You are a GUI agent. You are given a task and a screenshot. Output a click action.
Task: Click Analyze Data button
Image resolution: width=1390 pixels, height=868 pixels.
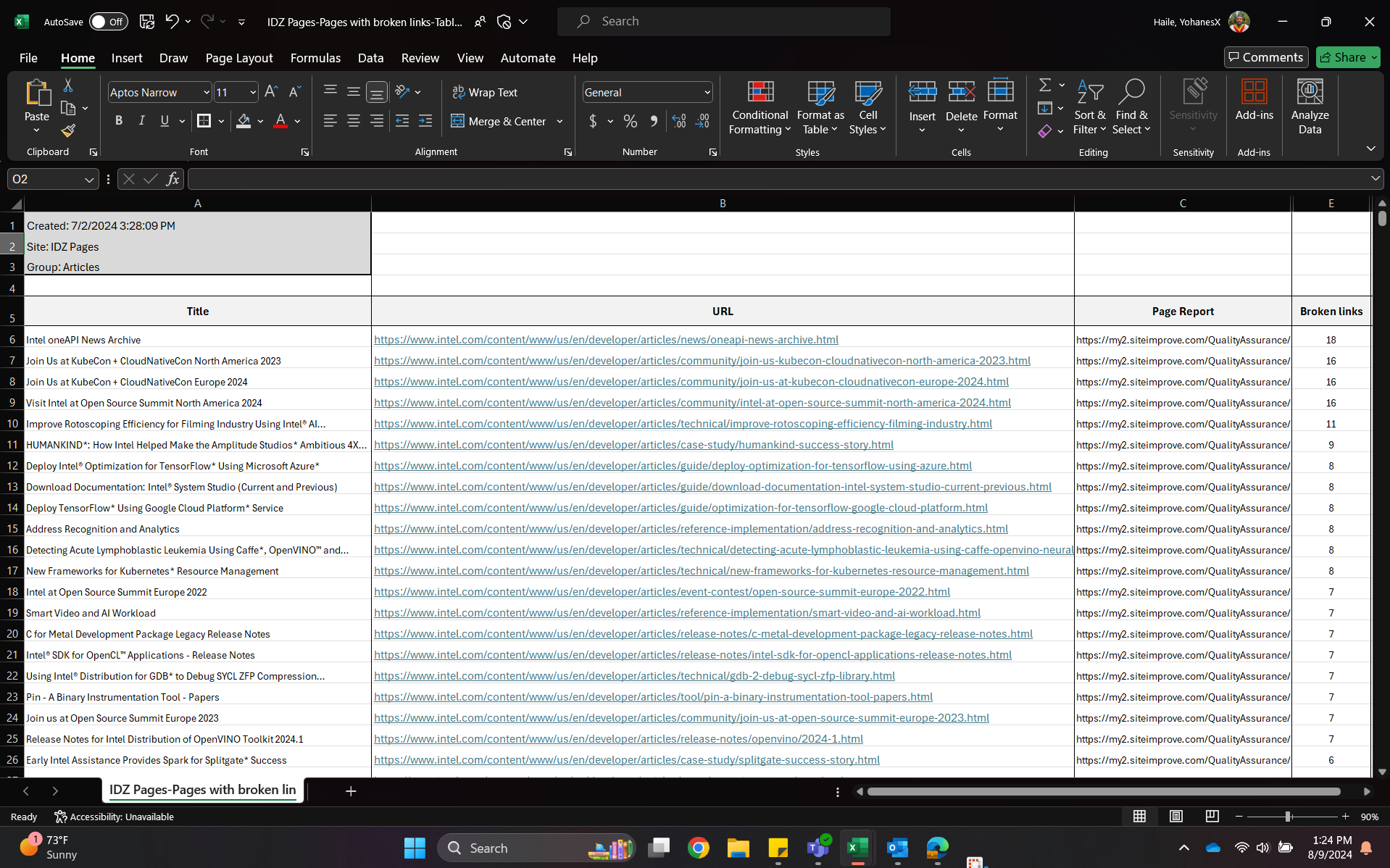(1310, 107)
